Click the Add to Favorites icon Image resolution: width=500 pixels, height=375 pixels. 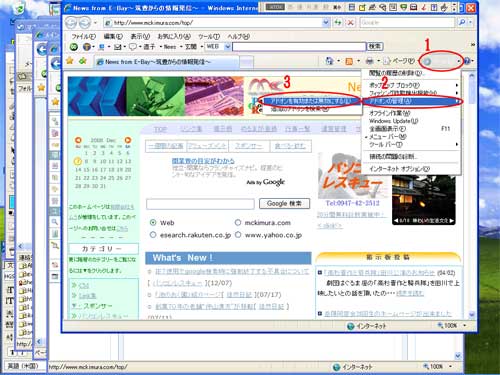point(83,61)
